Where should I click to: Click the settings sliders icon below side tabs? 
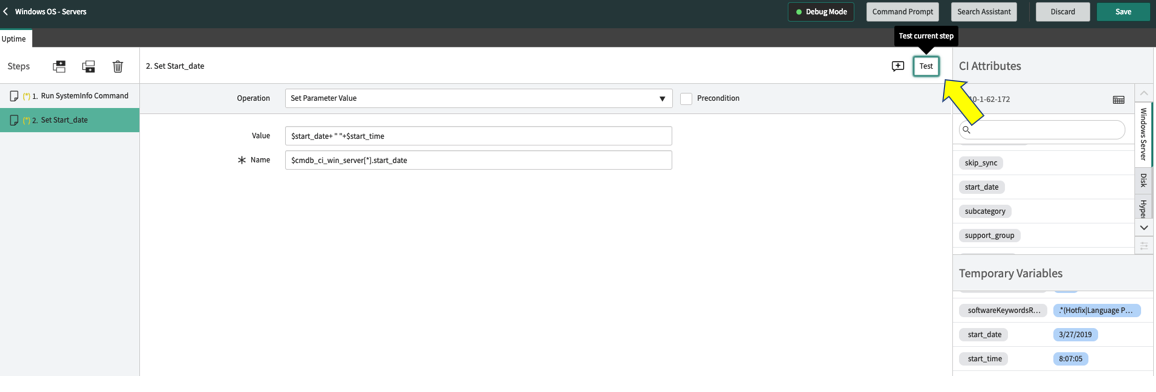1144,245
